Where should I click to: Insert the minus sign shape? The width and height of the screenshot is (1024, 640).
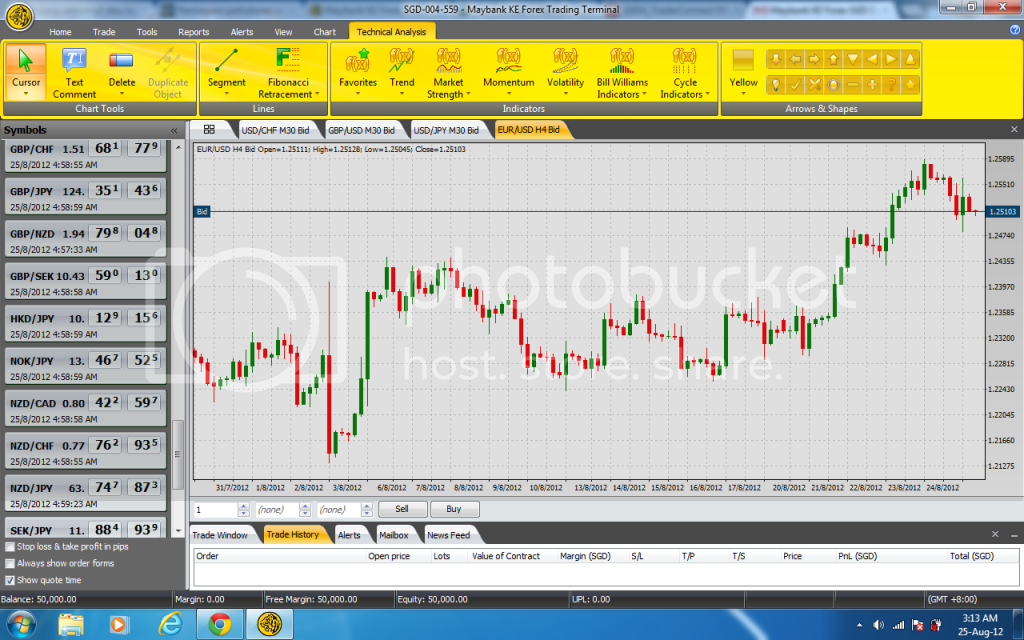[x=852, y=84]
